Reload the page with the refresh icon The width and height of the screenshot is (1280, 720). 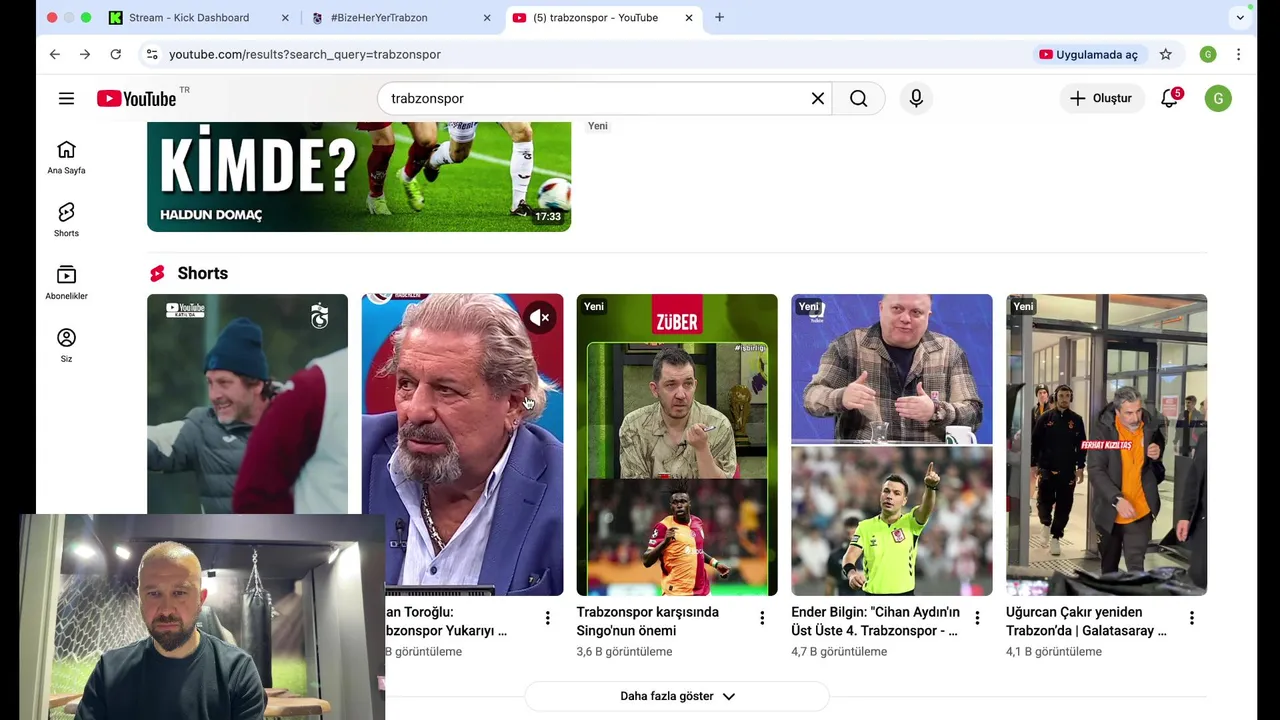coord(116,54)
